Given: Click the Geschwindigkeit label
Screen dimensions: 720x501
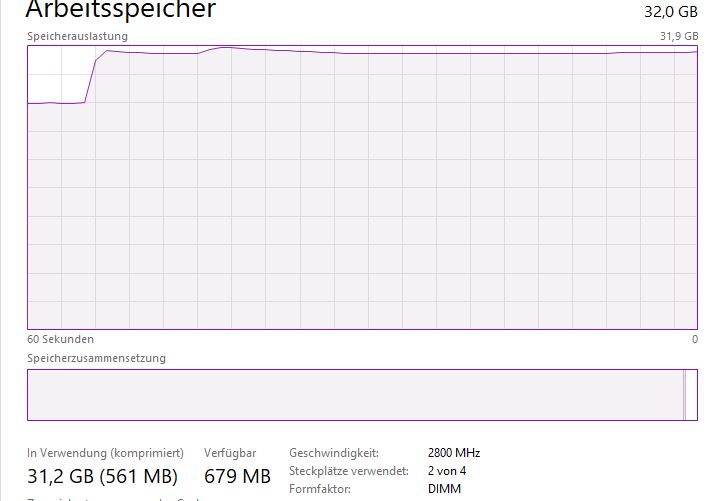Looking at the screenshot, I should pos(334,453).
